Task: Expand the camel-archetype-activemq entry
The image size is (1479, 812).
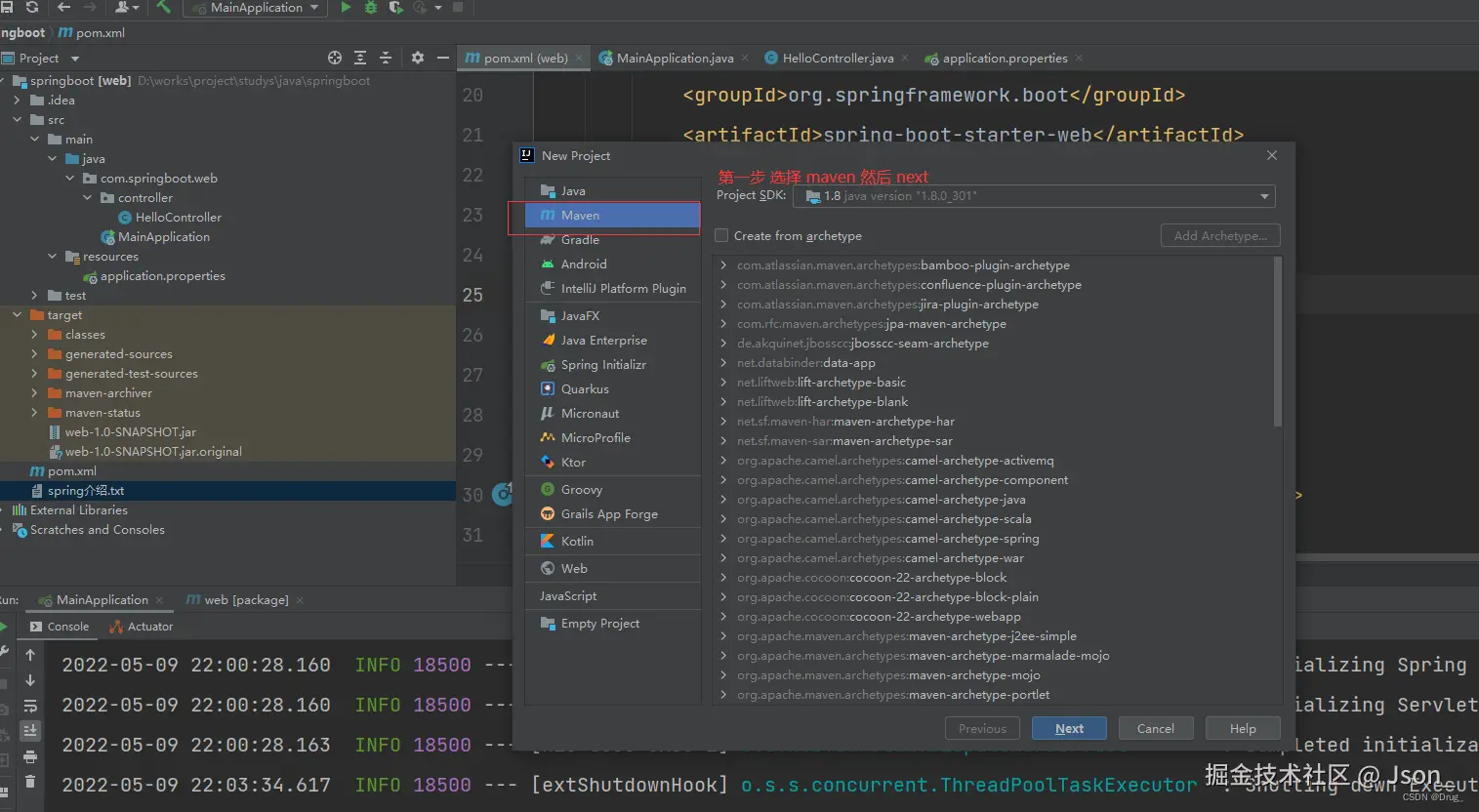Action: pos(723,460)
